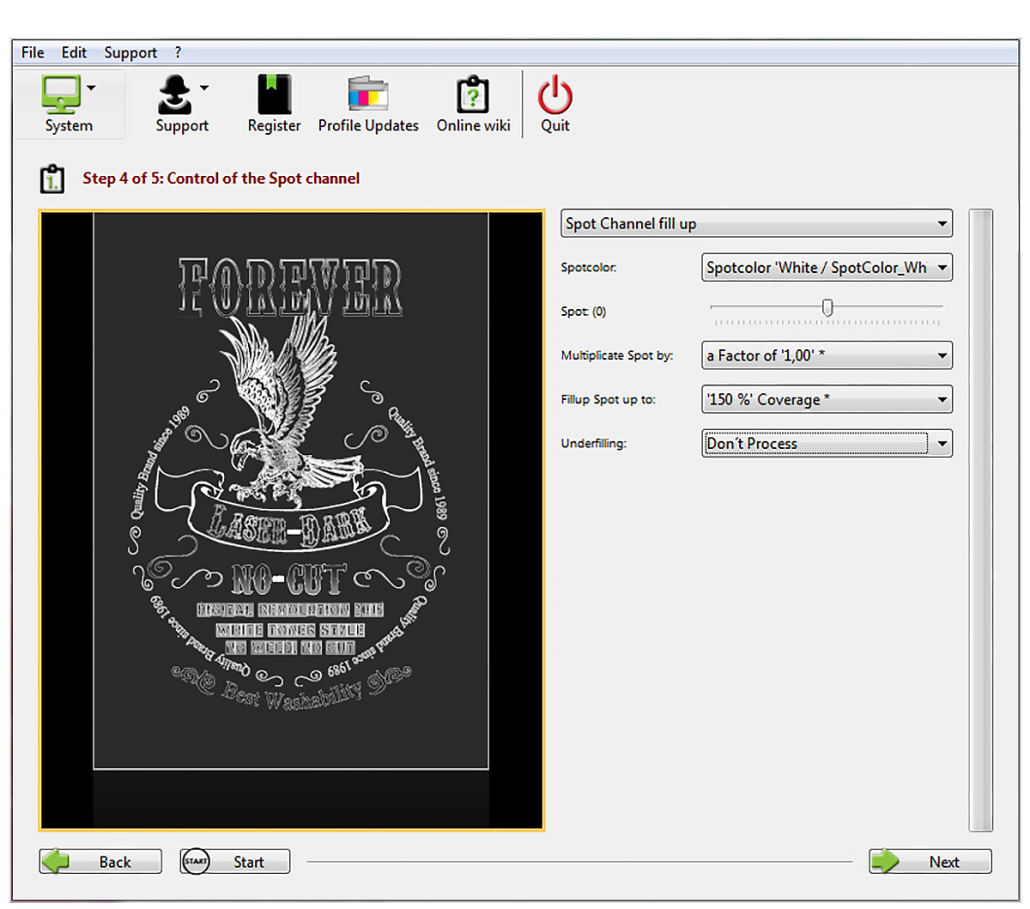
Task: Open the Spot Channel fill up dropdown
Action: tap(756, 224)
